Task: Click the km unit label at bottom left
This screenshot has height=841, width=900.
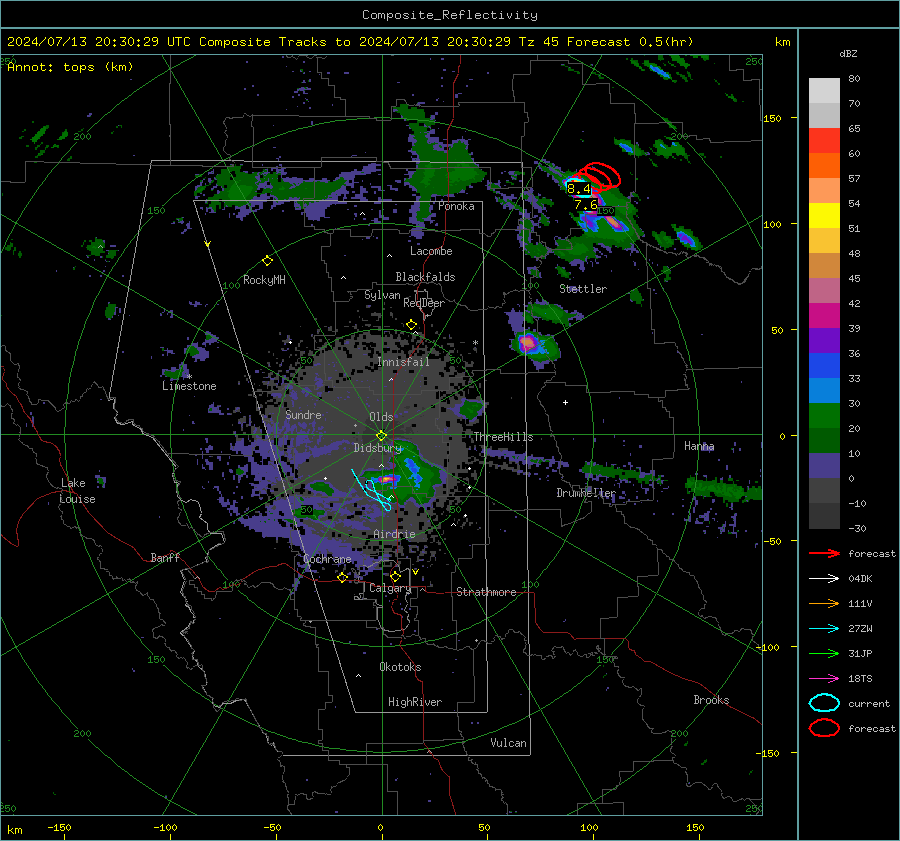Action: pos(14,830)
